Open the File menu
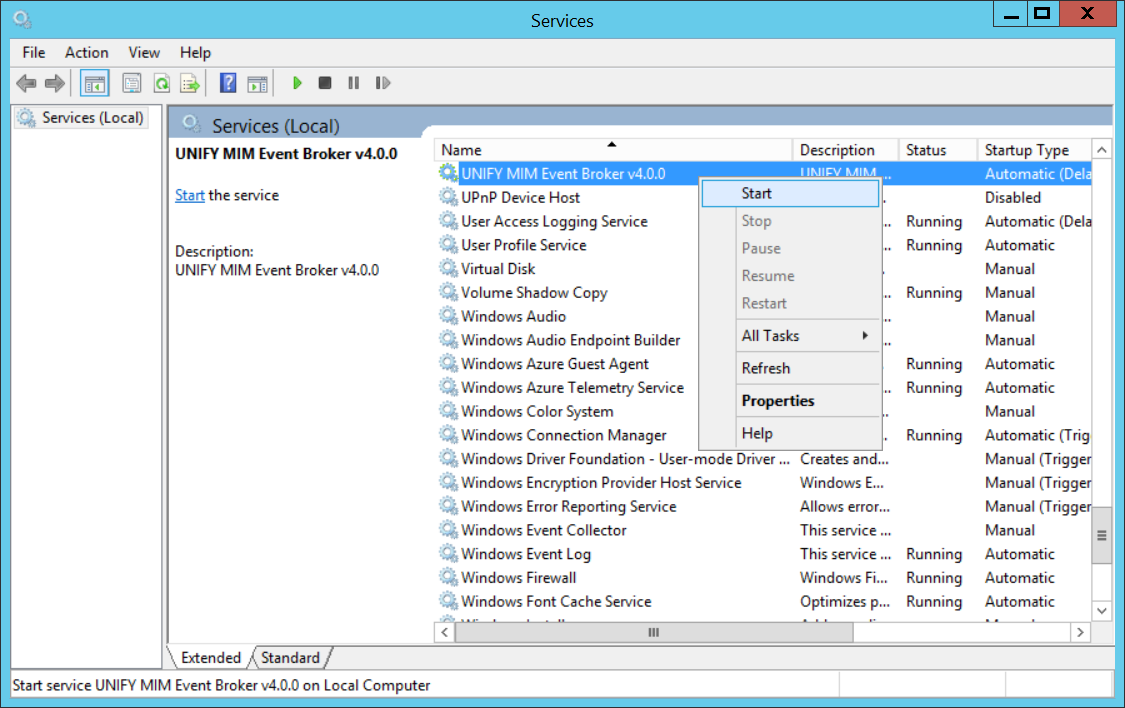Screen dimensions: 1125x708 pyautogui.click(x=34, y=52)
